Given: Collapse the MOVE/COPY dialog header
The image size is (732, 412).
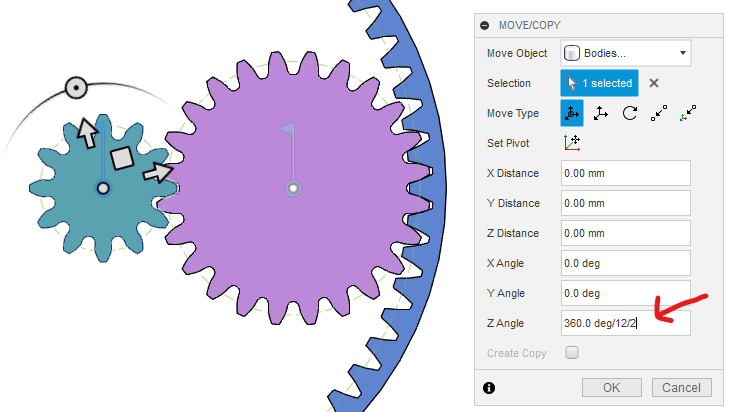Looking at the screenshot, I should (x=486, y=25).
